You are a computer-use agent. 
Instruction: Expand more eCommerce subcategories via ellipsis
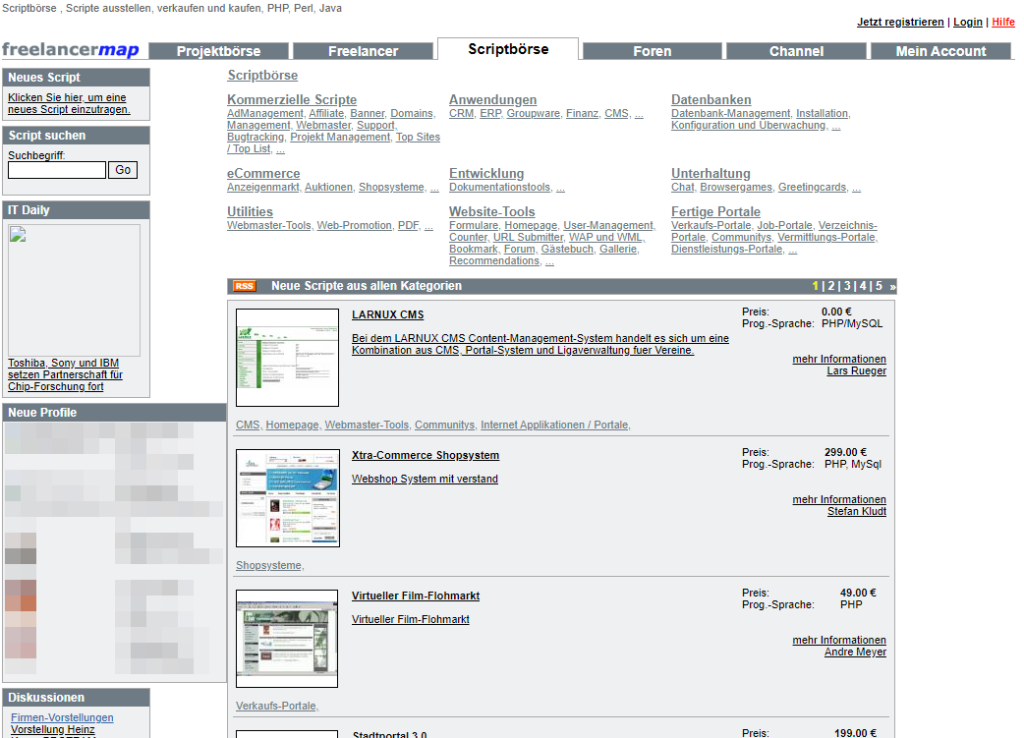[434, 188]
